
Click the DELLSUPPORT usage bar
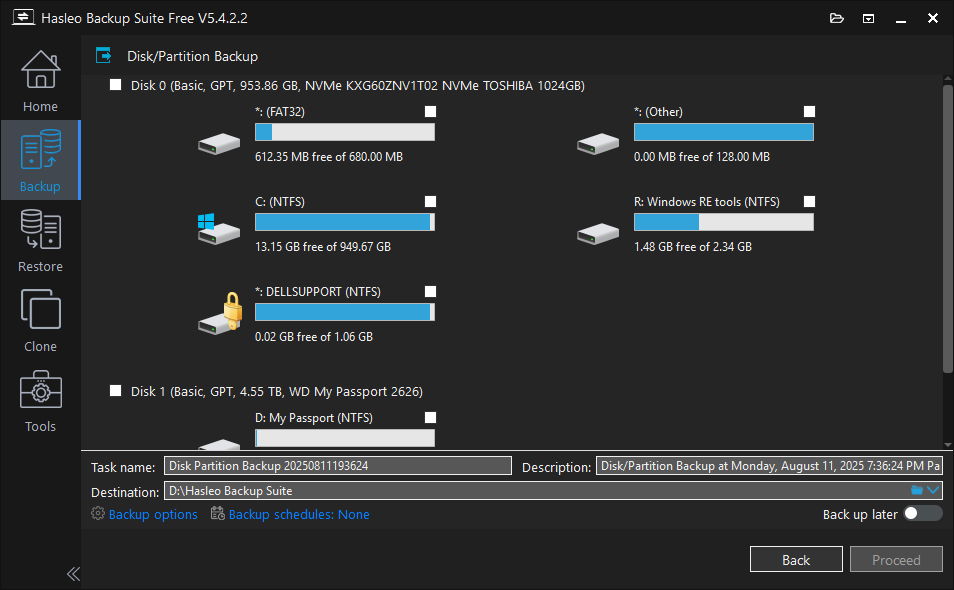click(345, 312)
